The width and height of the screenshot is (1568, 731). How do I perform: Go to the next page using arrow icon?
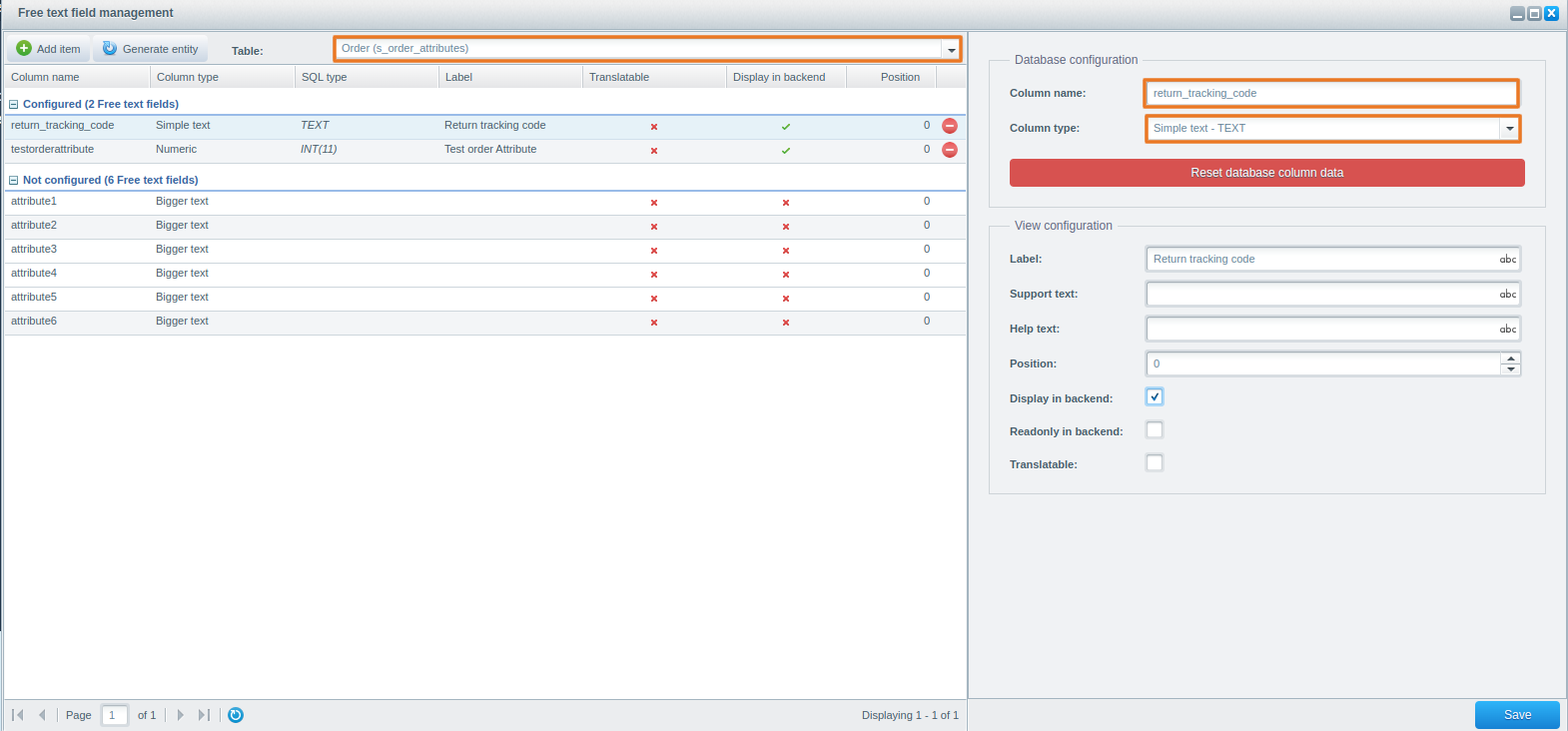point(181,715)
